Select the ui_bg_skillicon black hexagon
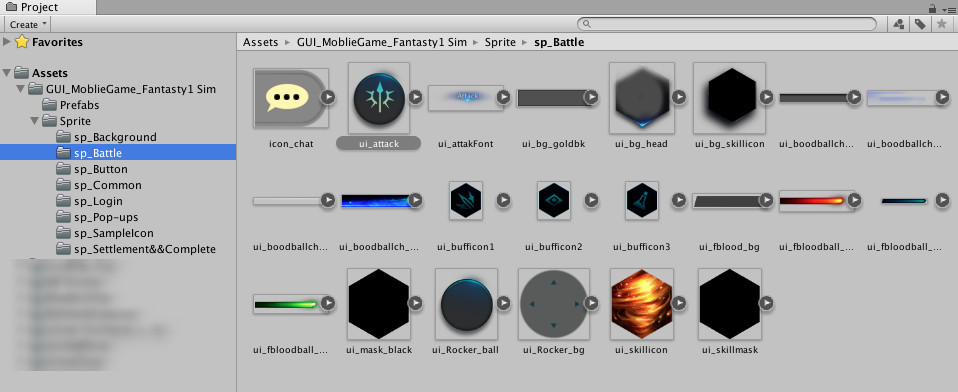 click(x=729, y=98)
